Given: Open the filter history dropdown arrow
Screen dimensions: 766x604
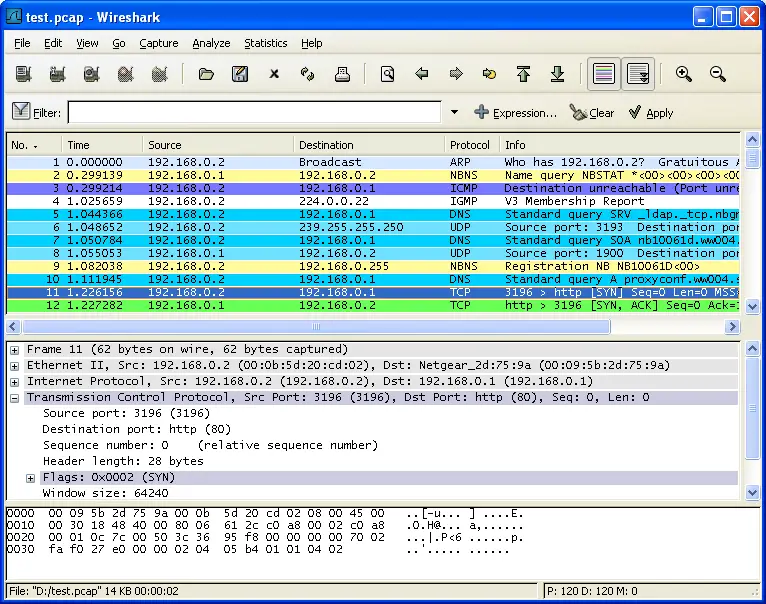Looking at the screenshot, I should [x=454, y=113].
